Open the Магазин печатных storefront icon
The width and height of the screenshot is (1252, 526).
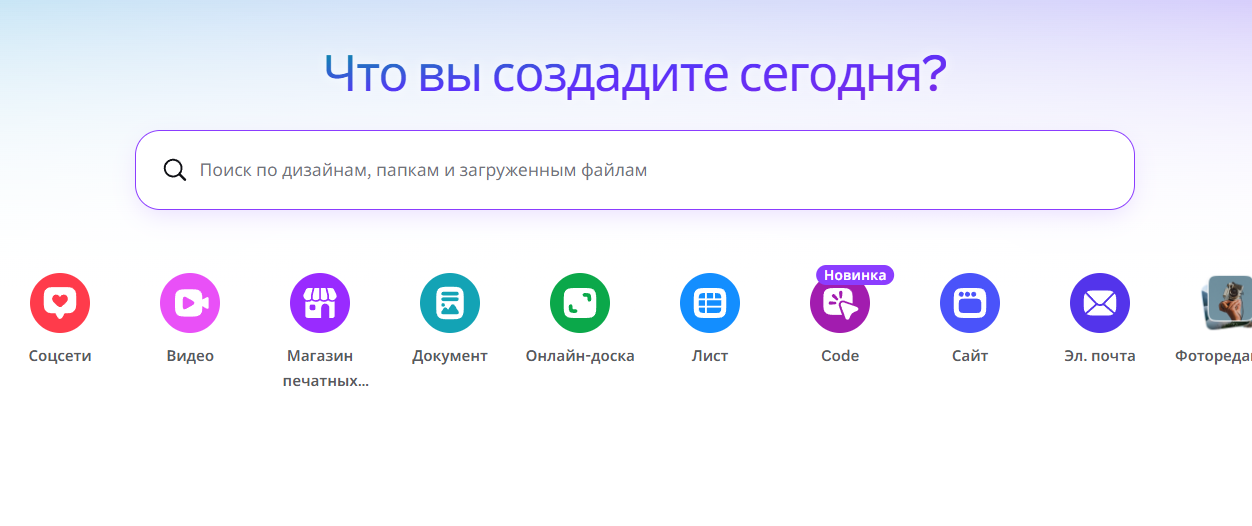(320, 303)
